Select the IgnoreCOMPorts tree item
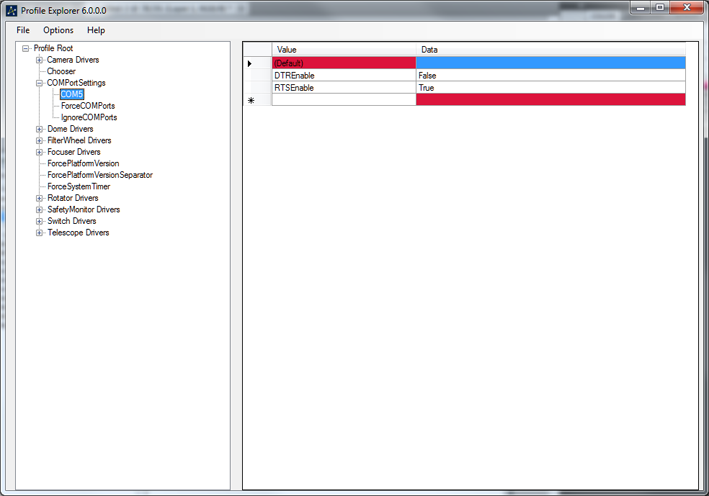Screen dimensions: 709x496 pyautogui.click(x=88, y=117)
